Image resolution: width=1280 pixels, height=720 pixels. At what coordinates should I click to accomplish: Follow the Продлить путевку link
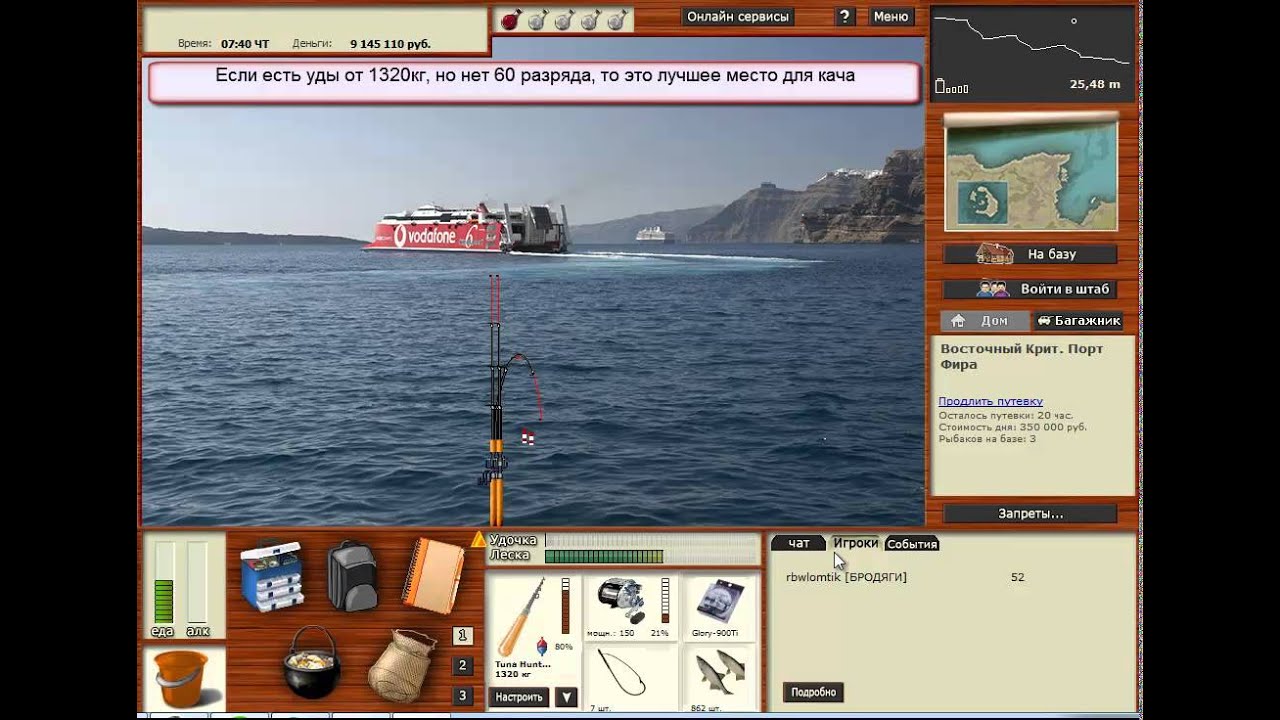(990, 401)
